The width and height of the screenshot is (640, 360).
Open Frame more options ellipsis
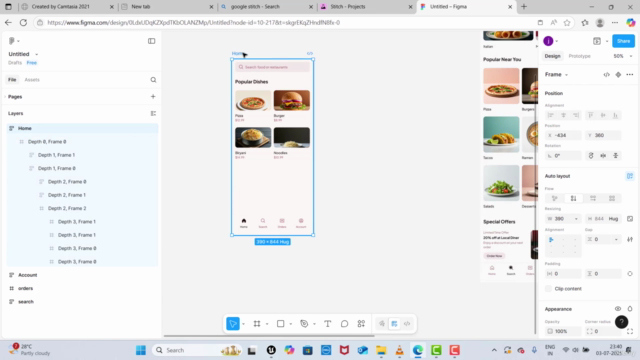click(x=630, y=75)
